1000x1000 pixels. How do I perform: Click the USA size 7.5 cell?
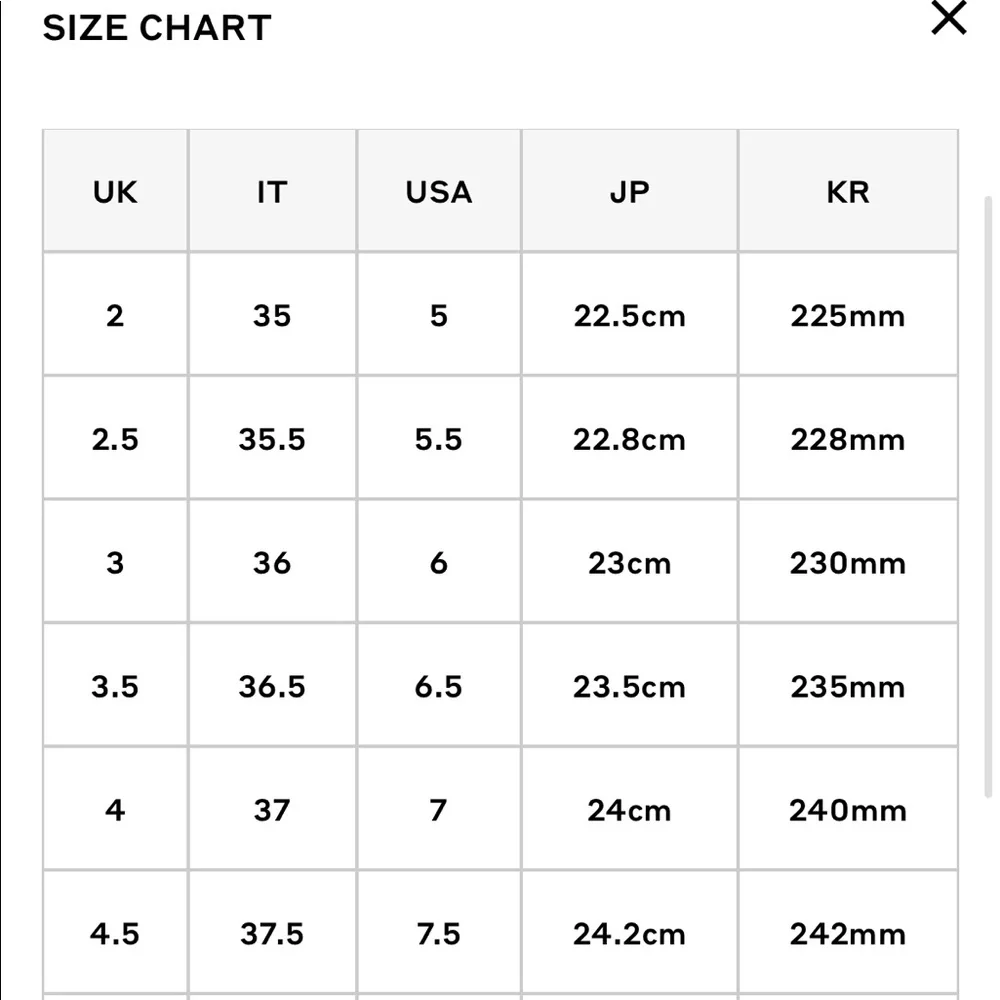point(438,934)
